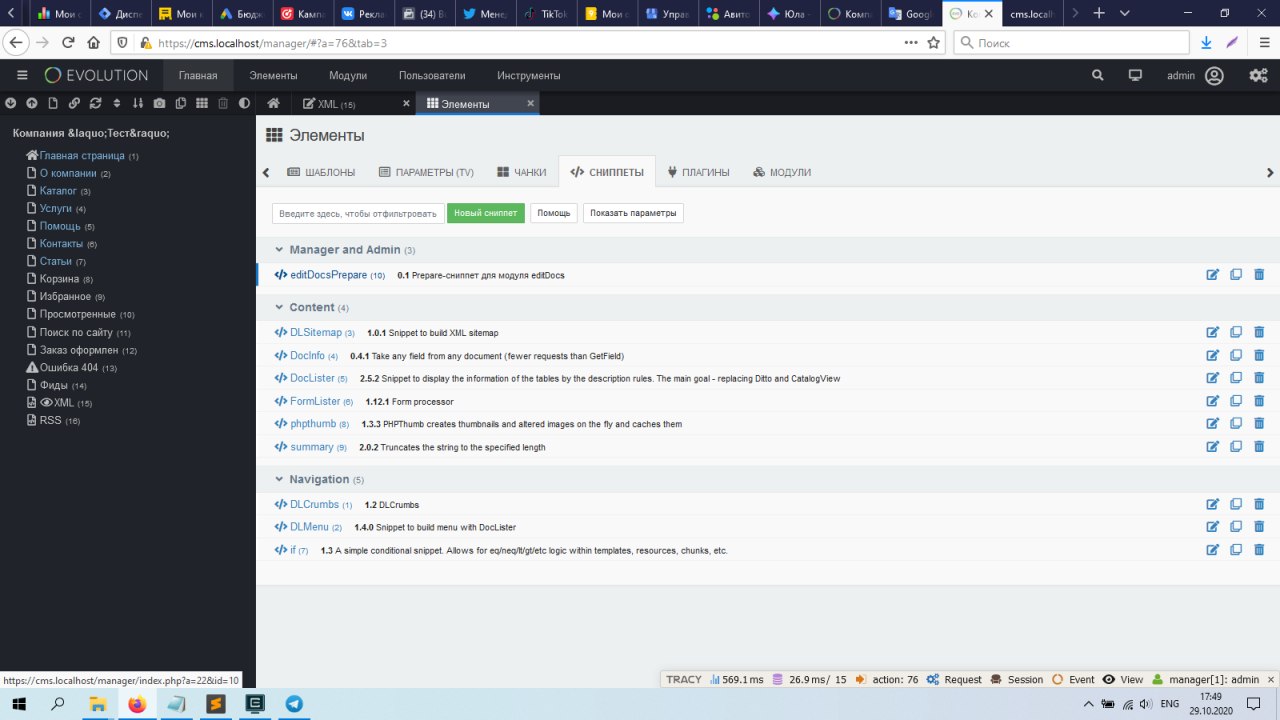Duplicate the DLSitemap snippet
This screenshot has height=720, width=1280.
(x=1236, y=332)
